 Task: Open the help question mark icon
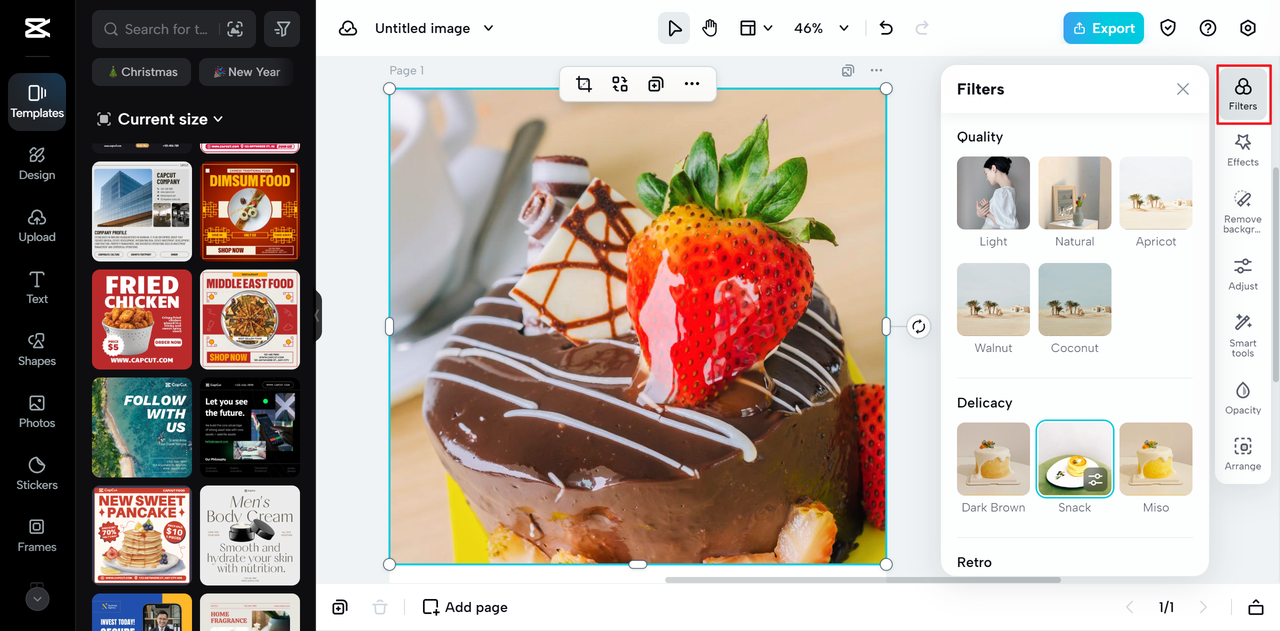[x=1208, y=28]
